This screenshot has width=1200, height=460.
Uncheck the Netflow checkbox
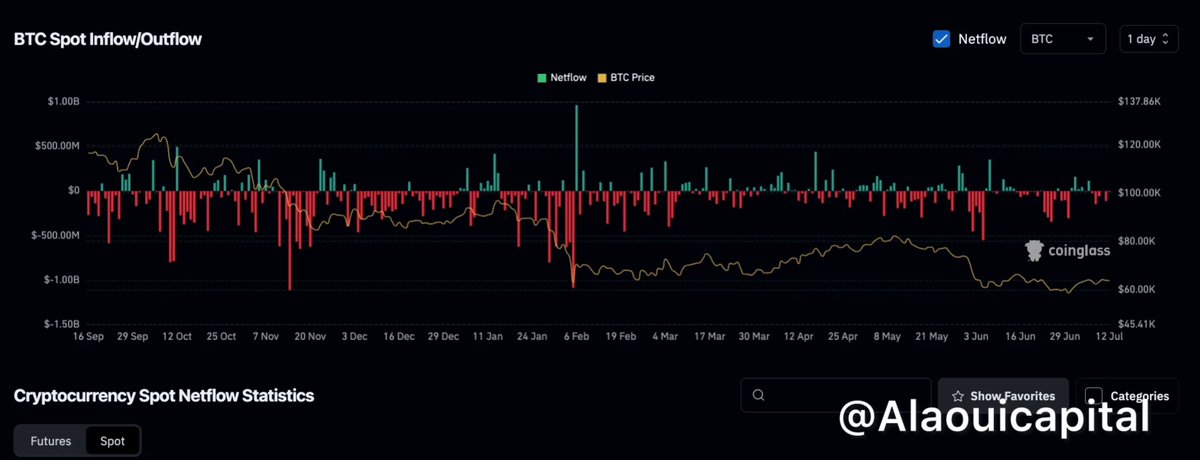point(941,39)
